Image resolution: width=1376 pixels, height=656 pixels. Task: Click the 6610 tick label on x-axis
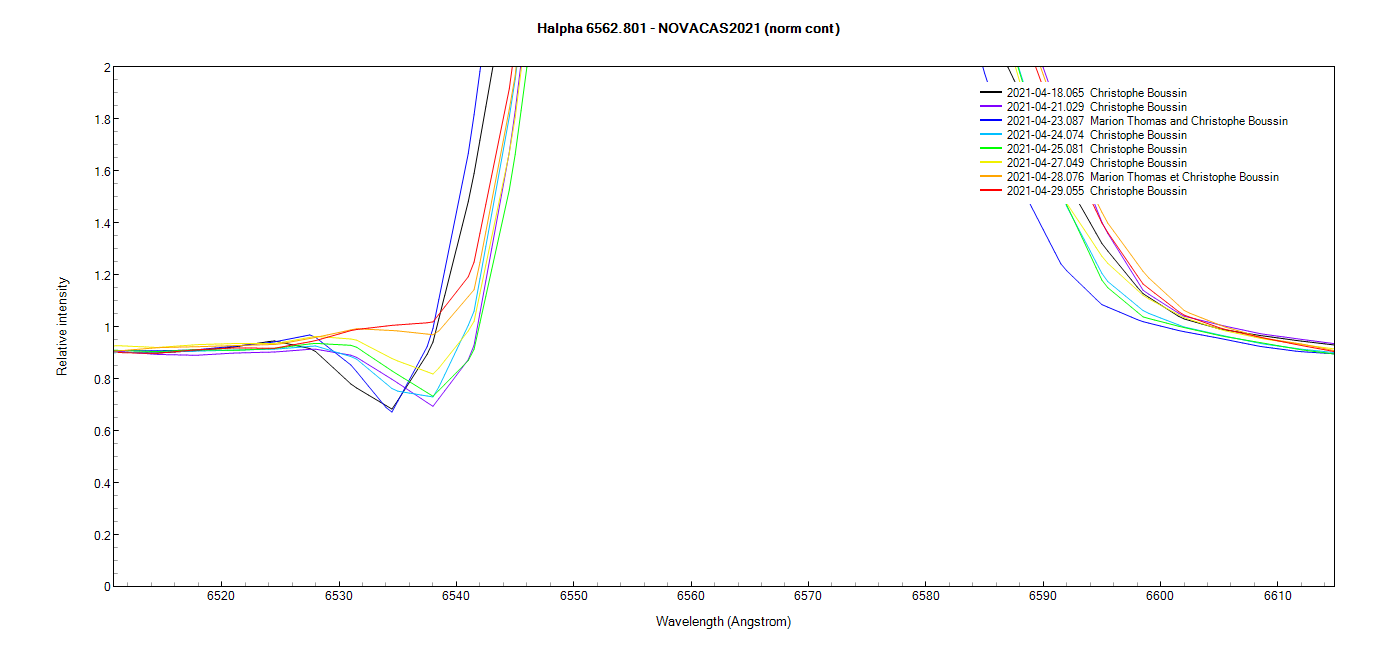[1277, 596]
